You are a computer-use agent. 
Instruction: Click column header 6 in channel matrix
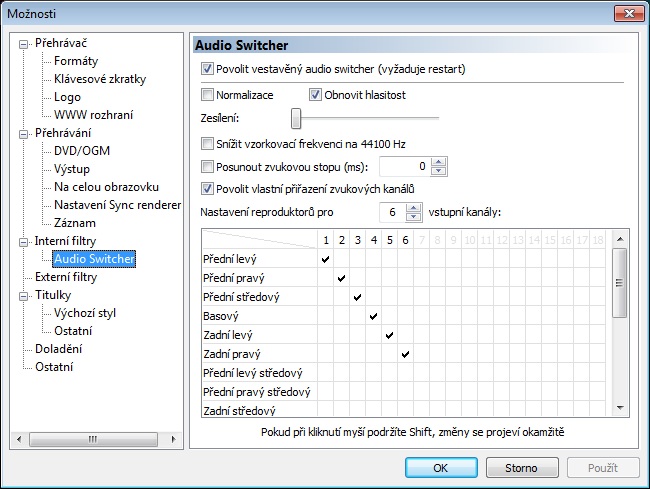(x=405, y=240)
